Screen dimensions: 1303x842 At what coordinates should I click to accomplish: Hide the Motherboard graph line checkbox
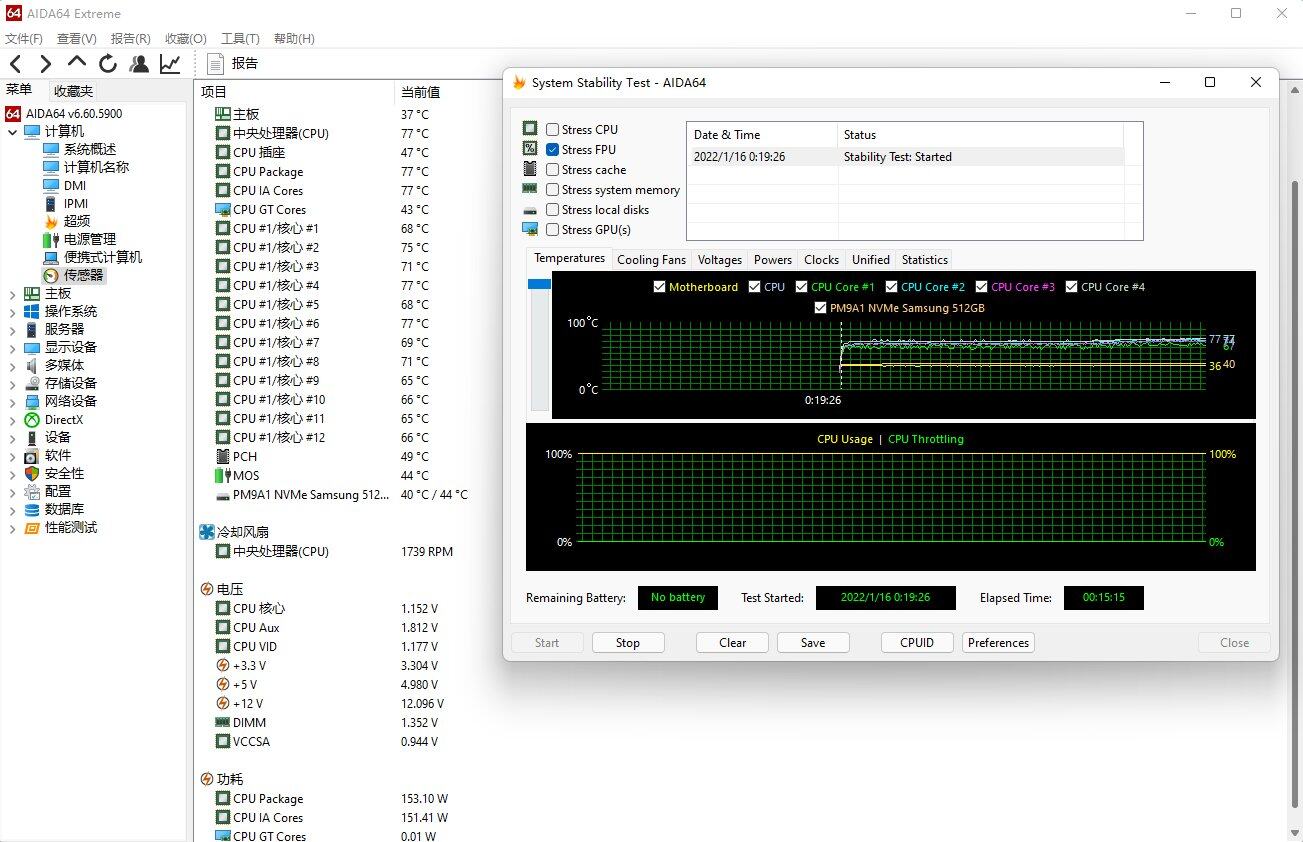(x=659, y=287)
